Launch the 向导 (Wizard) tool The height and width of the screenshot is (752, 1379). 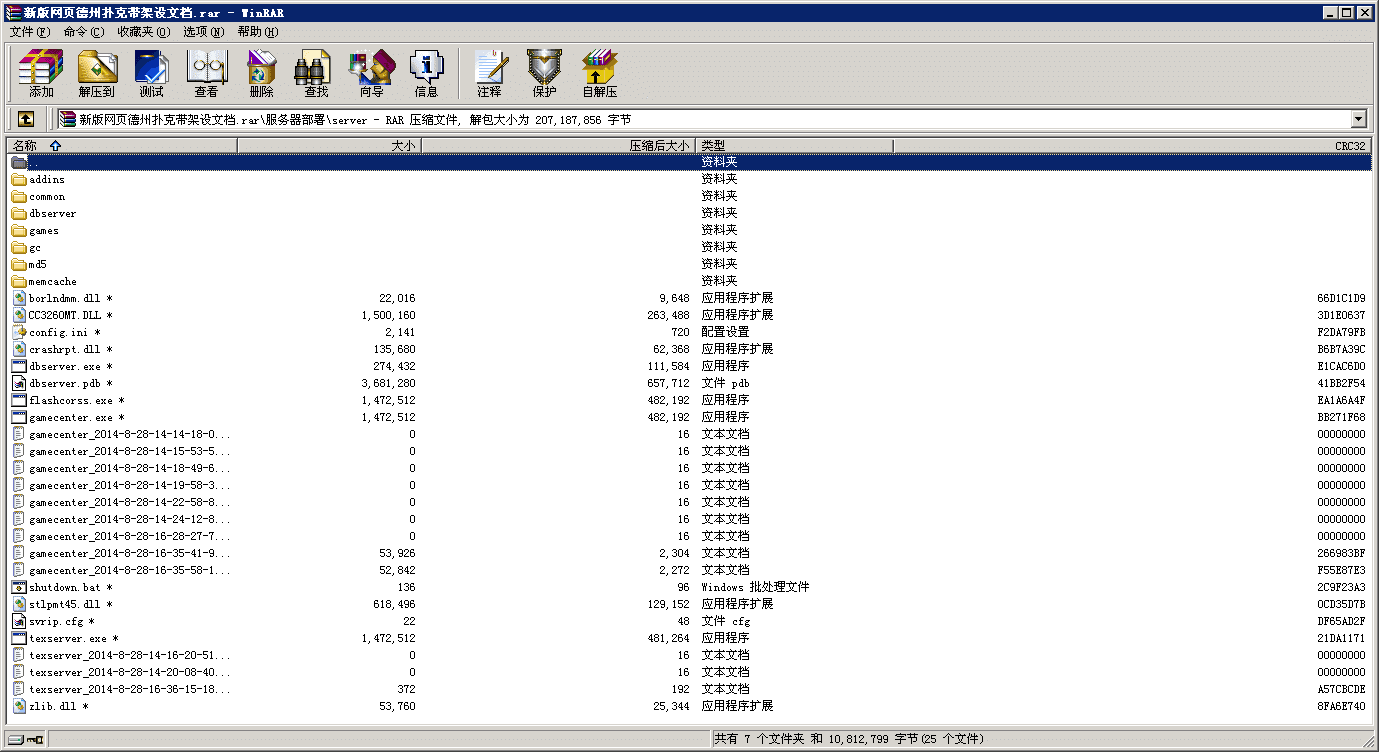[371, 73]
